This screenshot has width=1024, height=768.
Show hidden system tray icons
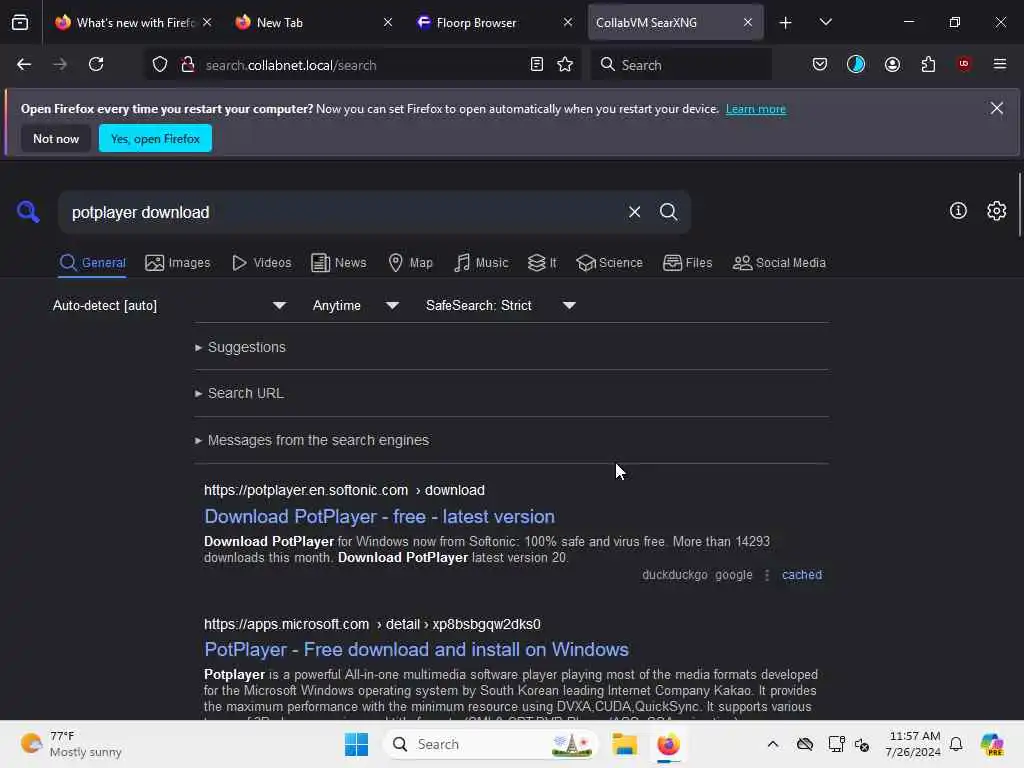[773, 744]
